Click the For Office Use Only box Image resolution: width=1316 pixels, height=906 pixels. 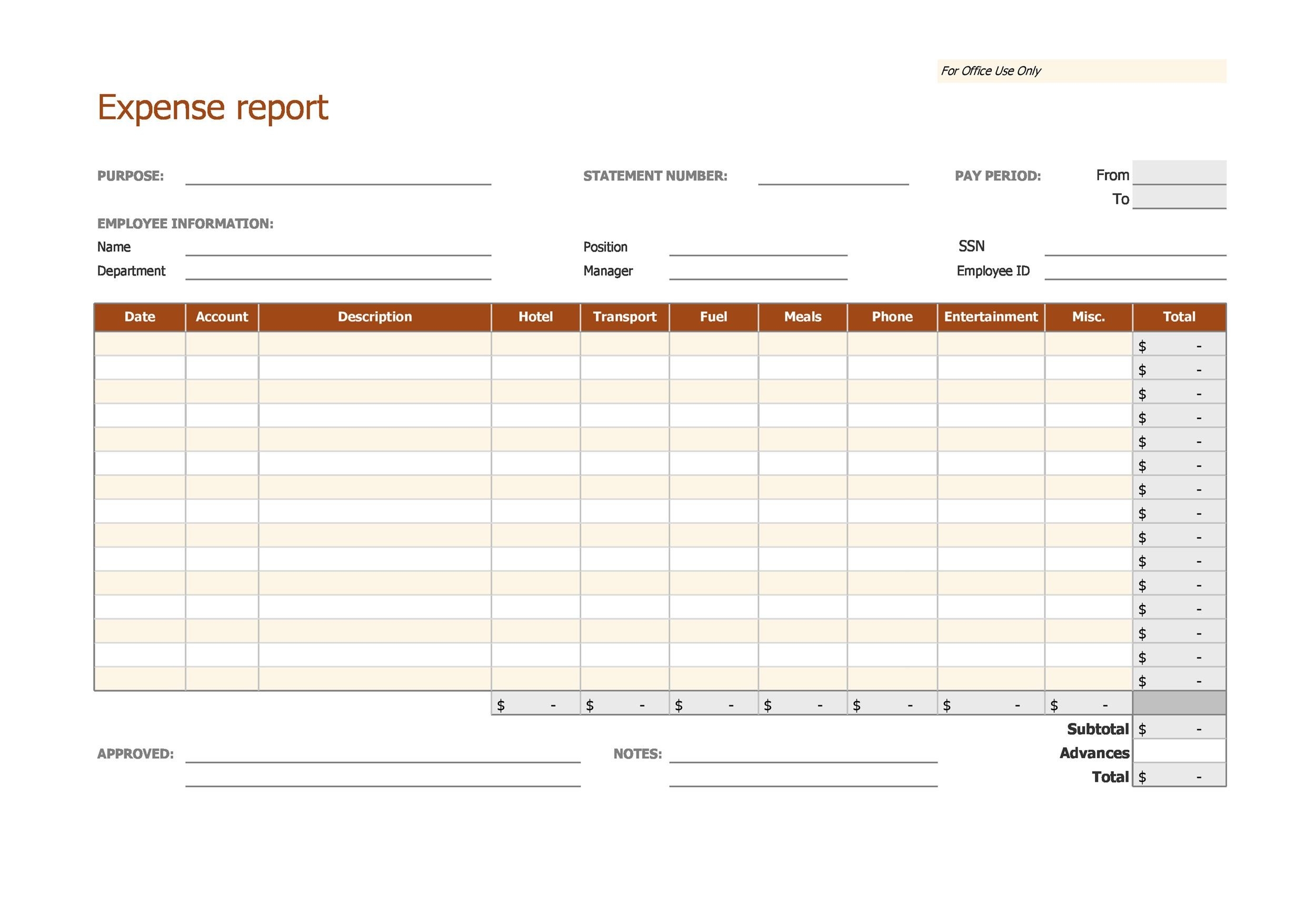[1081, 71]
